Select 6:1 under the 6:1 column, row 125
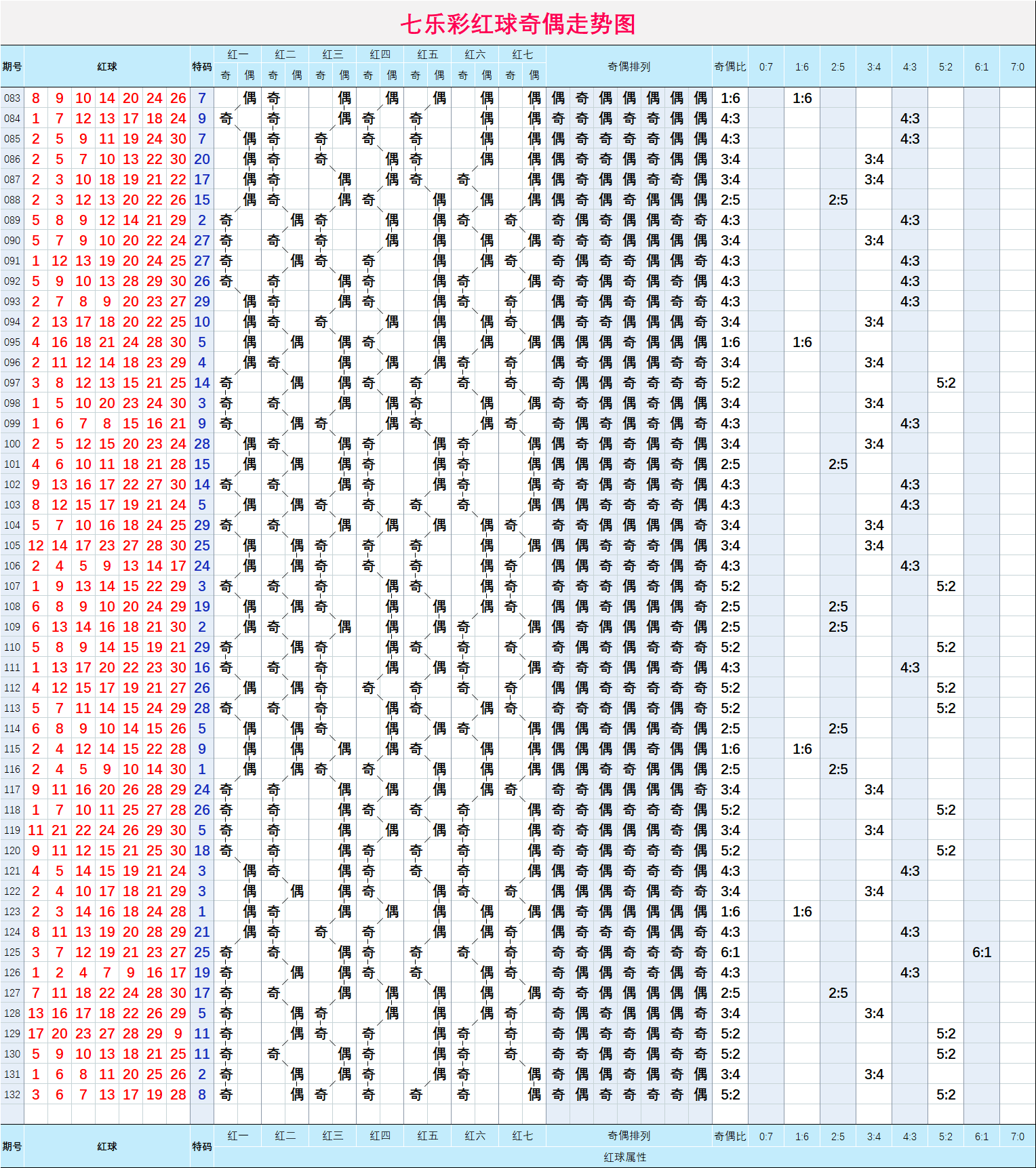The height and width of the screenshot is (1168, 1036). tap(982, 952)
